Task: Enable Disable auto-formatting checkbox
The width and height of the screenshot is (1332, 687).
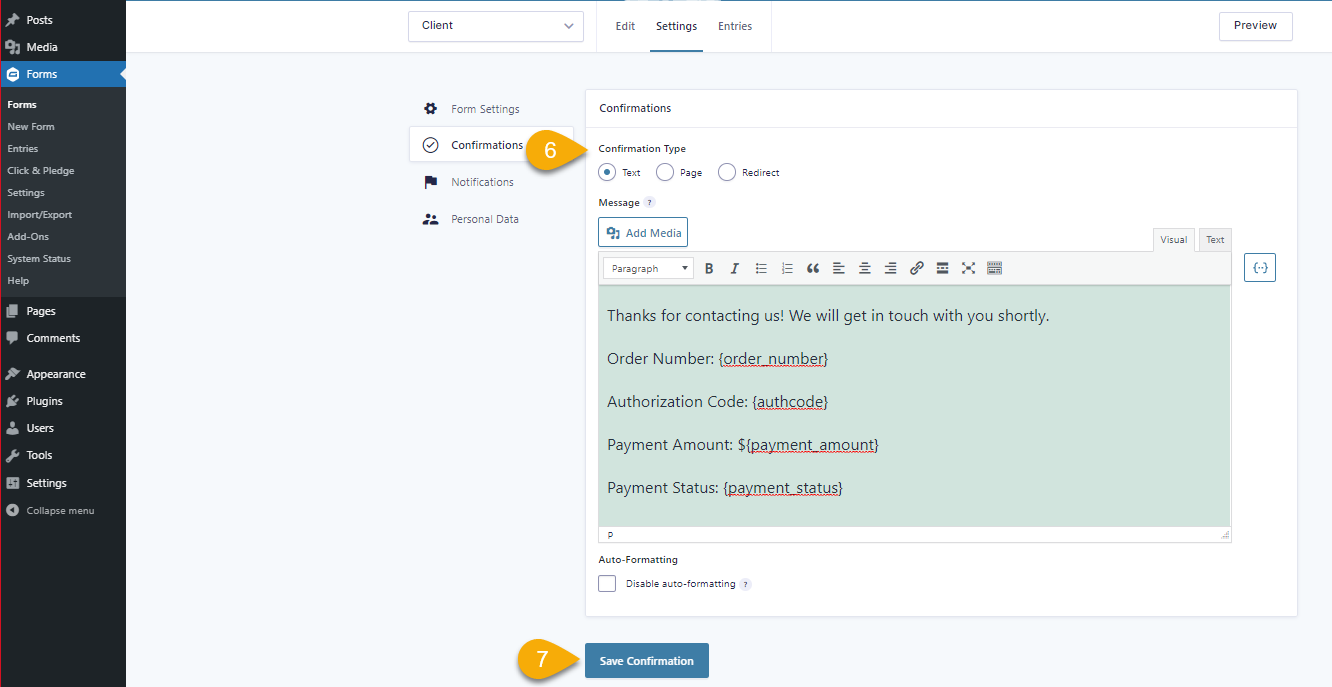Action: click(x=607, y=583)
